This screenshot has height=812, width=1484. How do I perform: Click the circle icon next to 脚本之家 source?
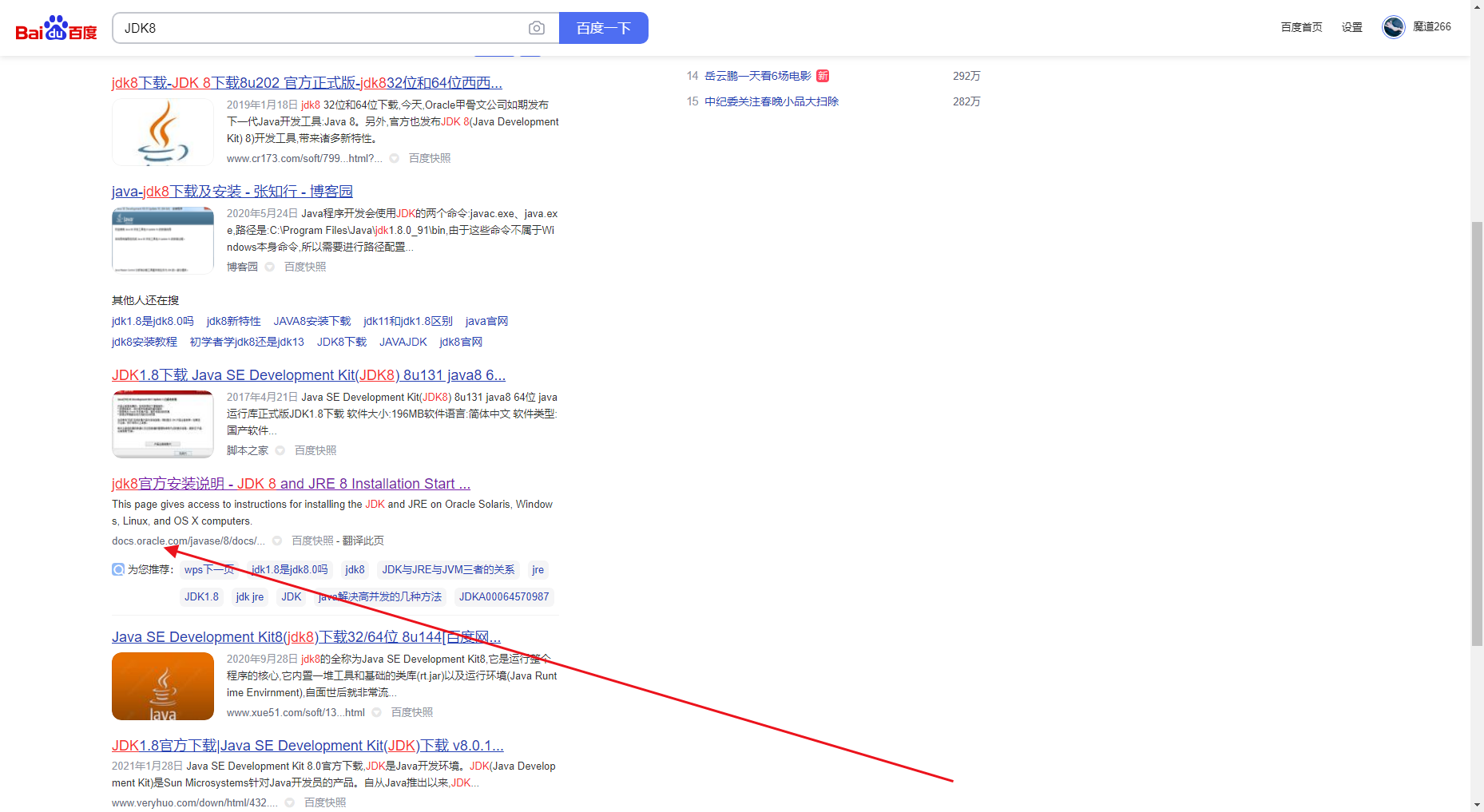pos(280,450)
